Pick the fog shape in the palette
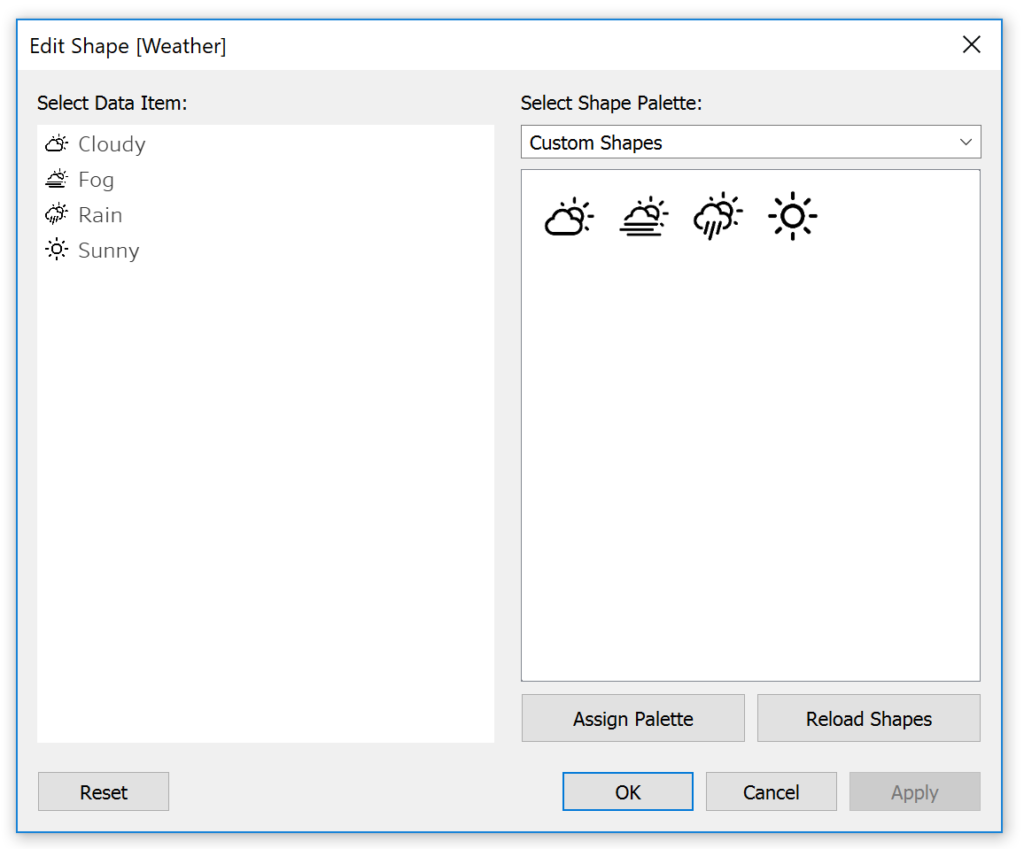Screen dimensions: 1024x849 (x=643, y=216)
